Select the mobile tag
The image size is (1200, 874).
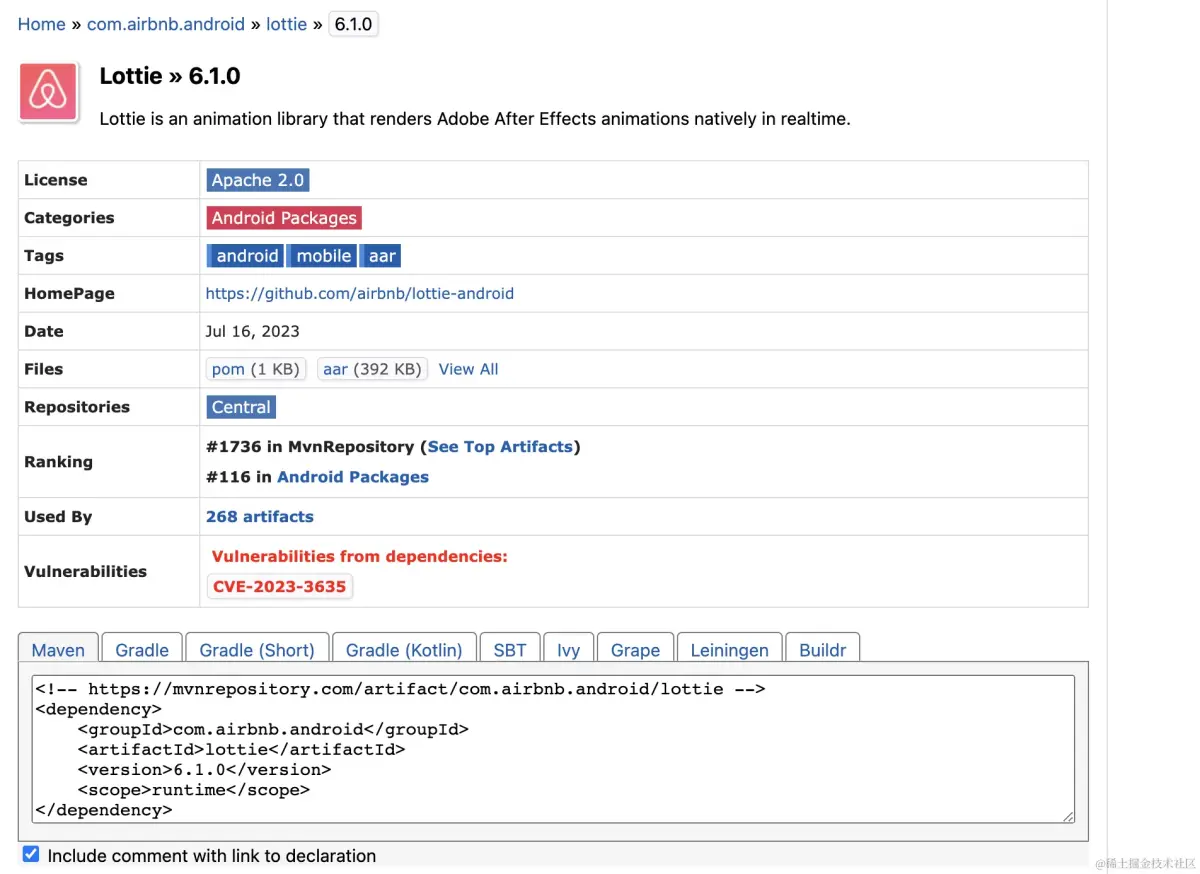point(323,256)
